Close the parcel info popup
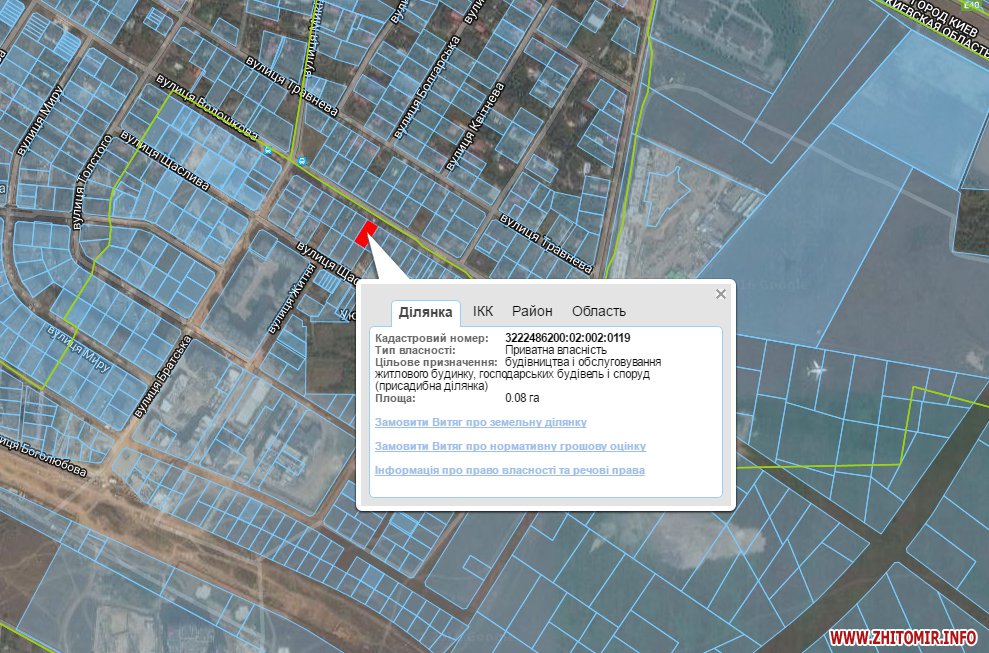Screen dimensions: 989x653 [x=720, y=294]
